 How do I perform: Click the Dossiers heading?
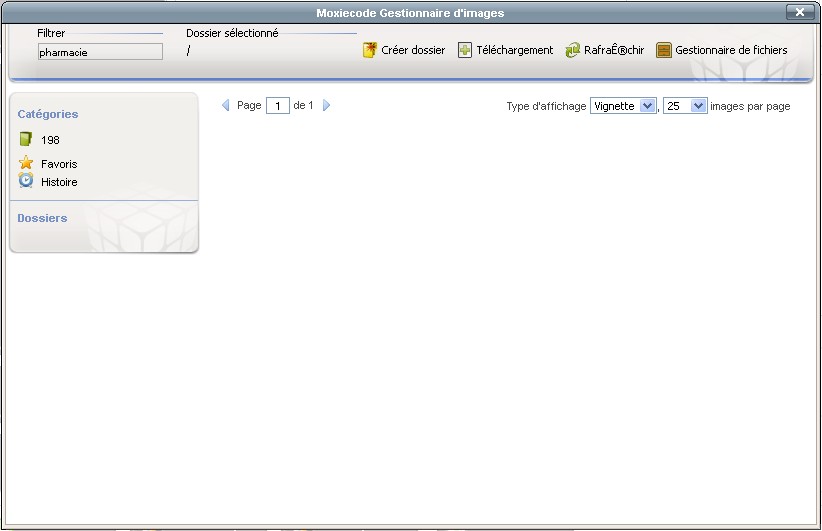[42, 218]
